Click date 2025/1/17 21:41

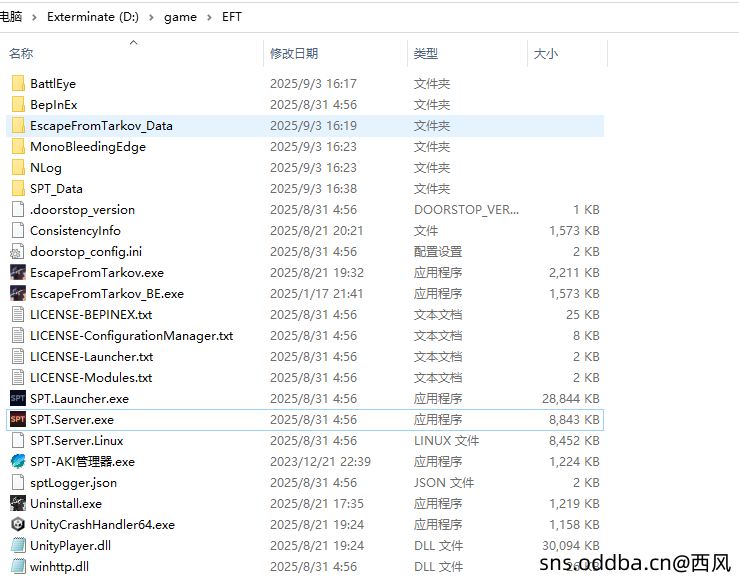pyautogui.click(x=317, y=294)
